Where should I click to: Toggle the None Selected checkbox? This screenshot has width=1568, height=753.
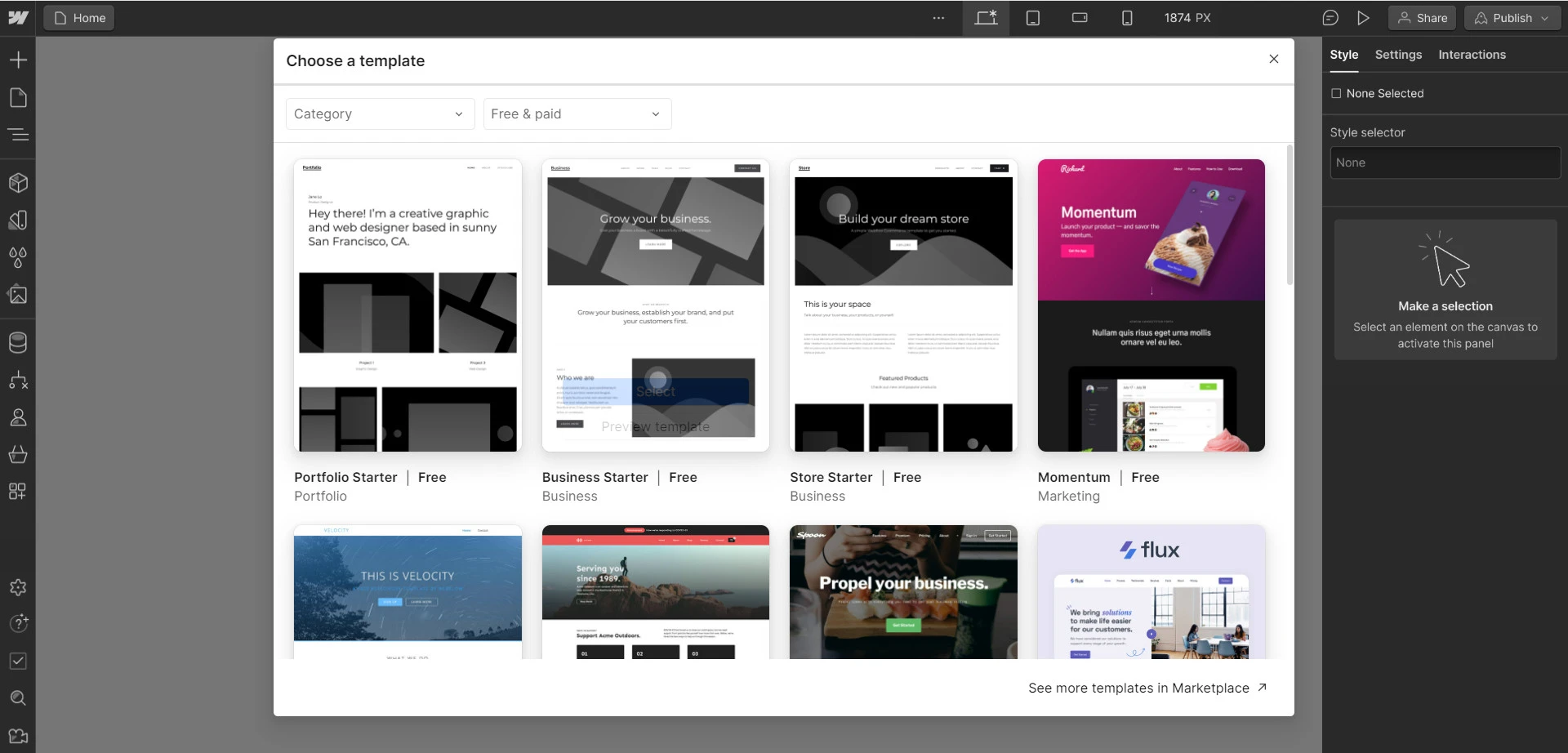[1337, 93]
